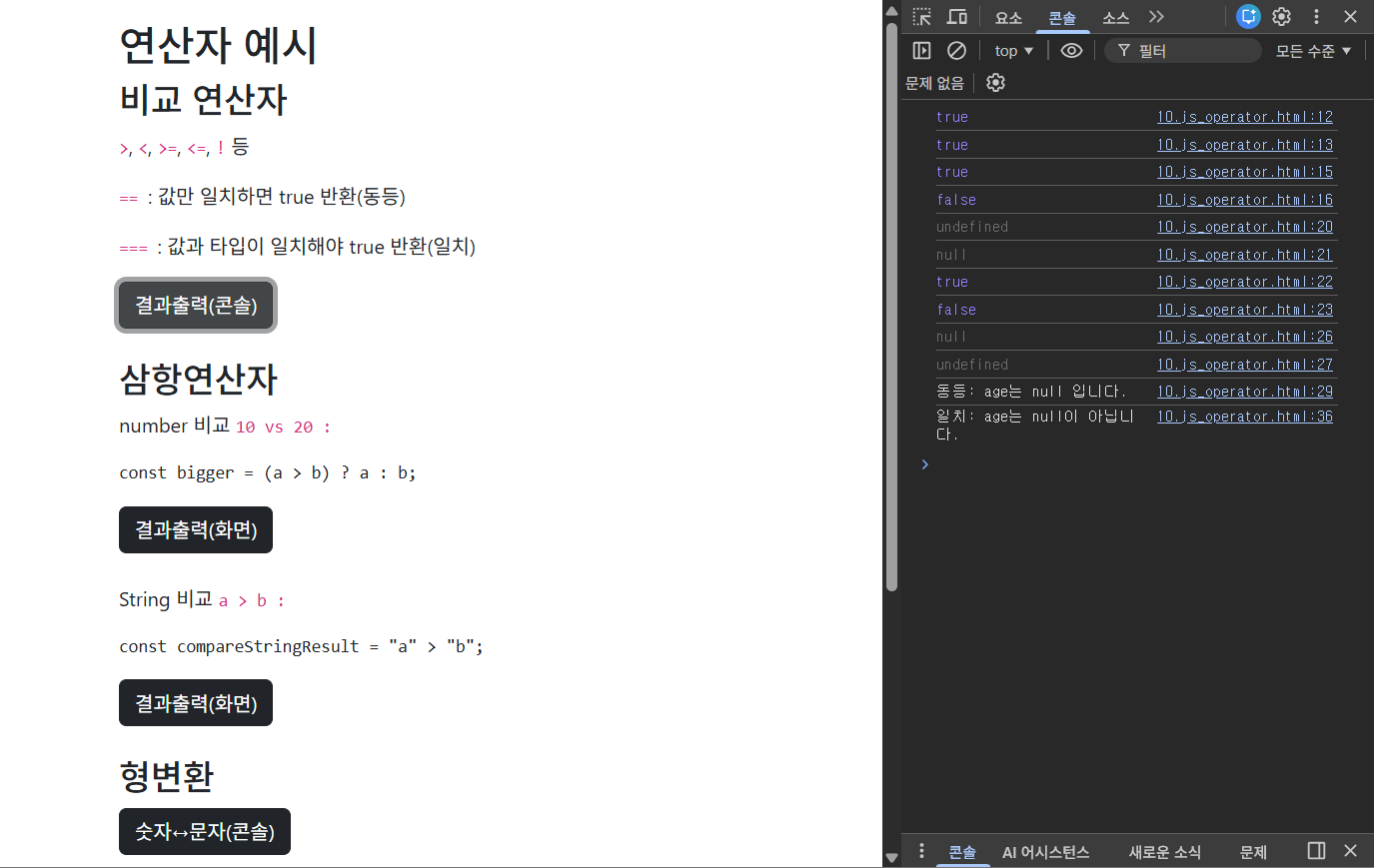Viewport: 1374px width, 868px height.
Task: Click the 결과출력(콘솔) button
Action: click(196, 306)
